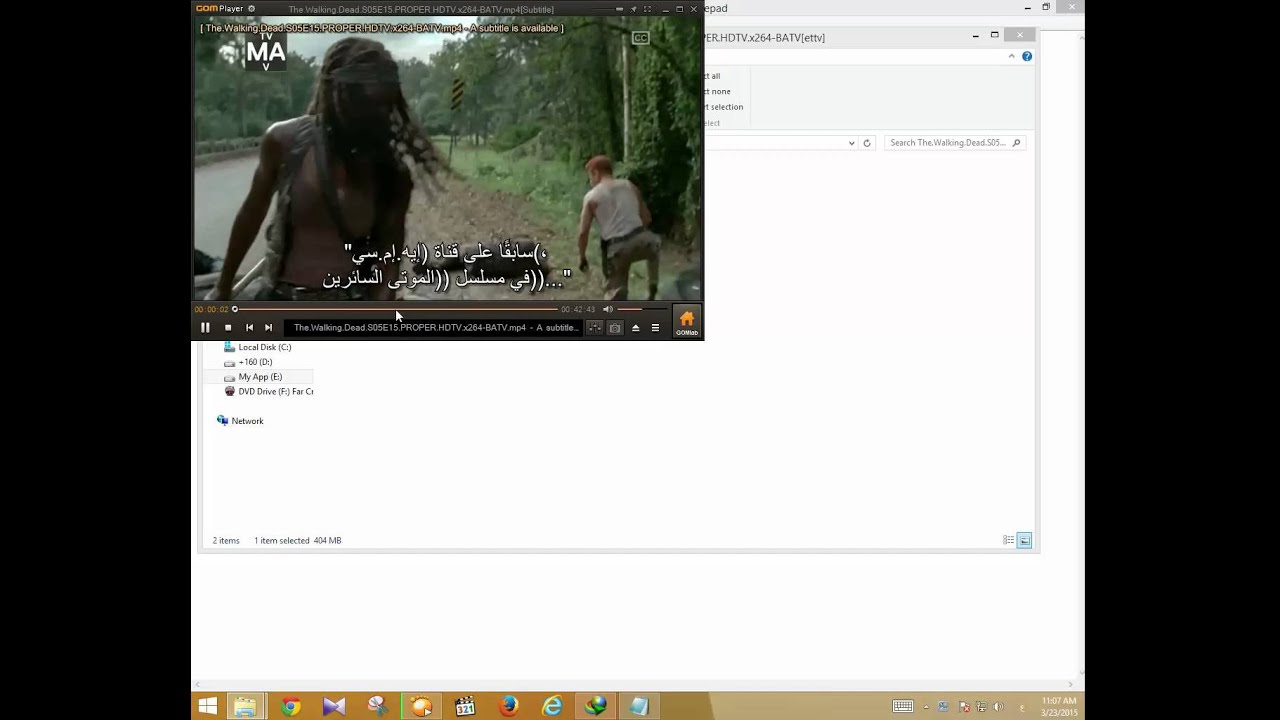Stop playback in GOM Player
This screenshot has height=720, width=1280.
[228, 327]
